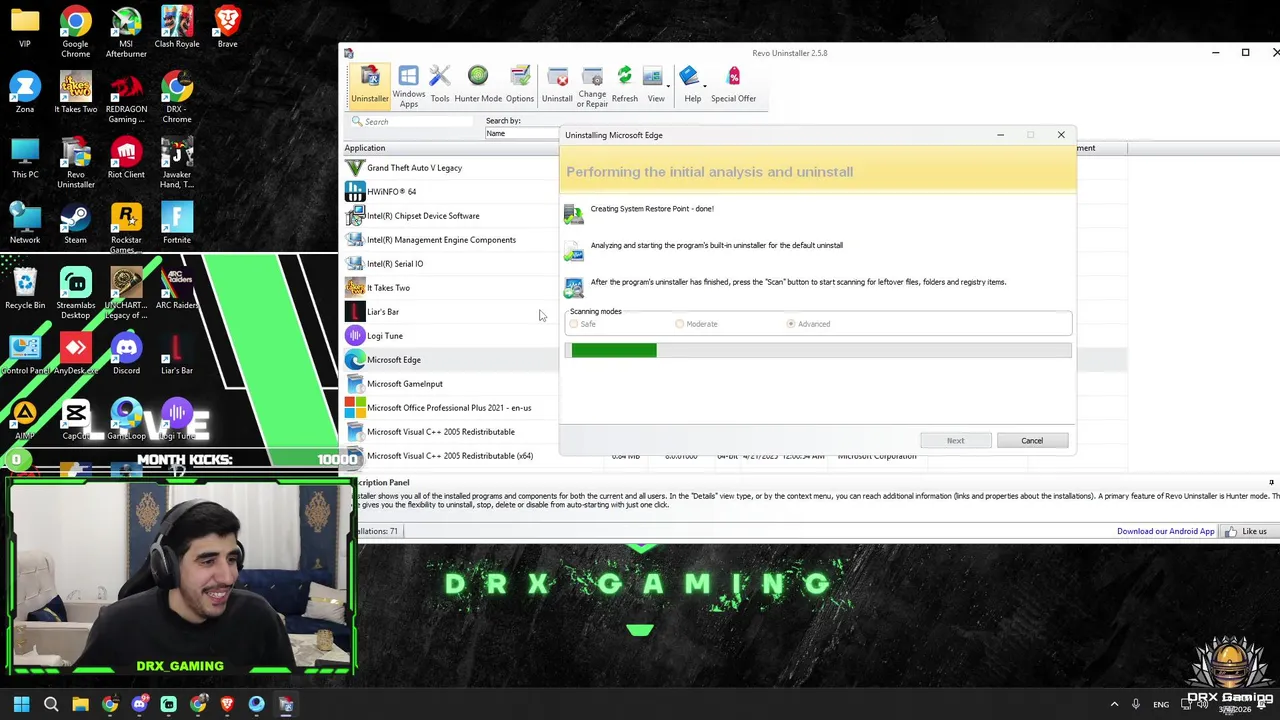Select It Takes Two in the program list

click(x=451, y=288)
